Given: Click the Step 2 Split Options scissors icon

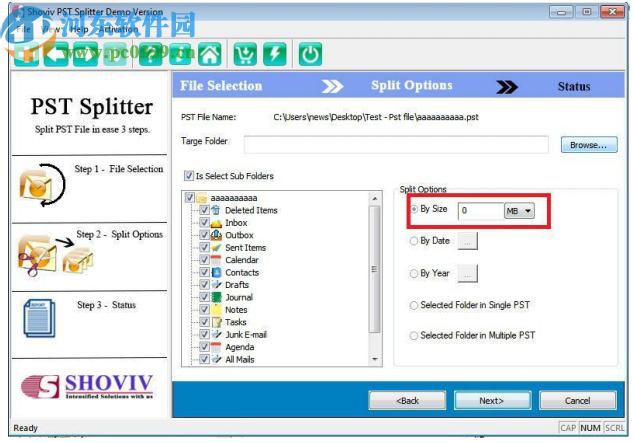Looking at the screenshot, I should (55, 254).
